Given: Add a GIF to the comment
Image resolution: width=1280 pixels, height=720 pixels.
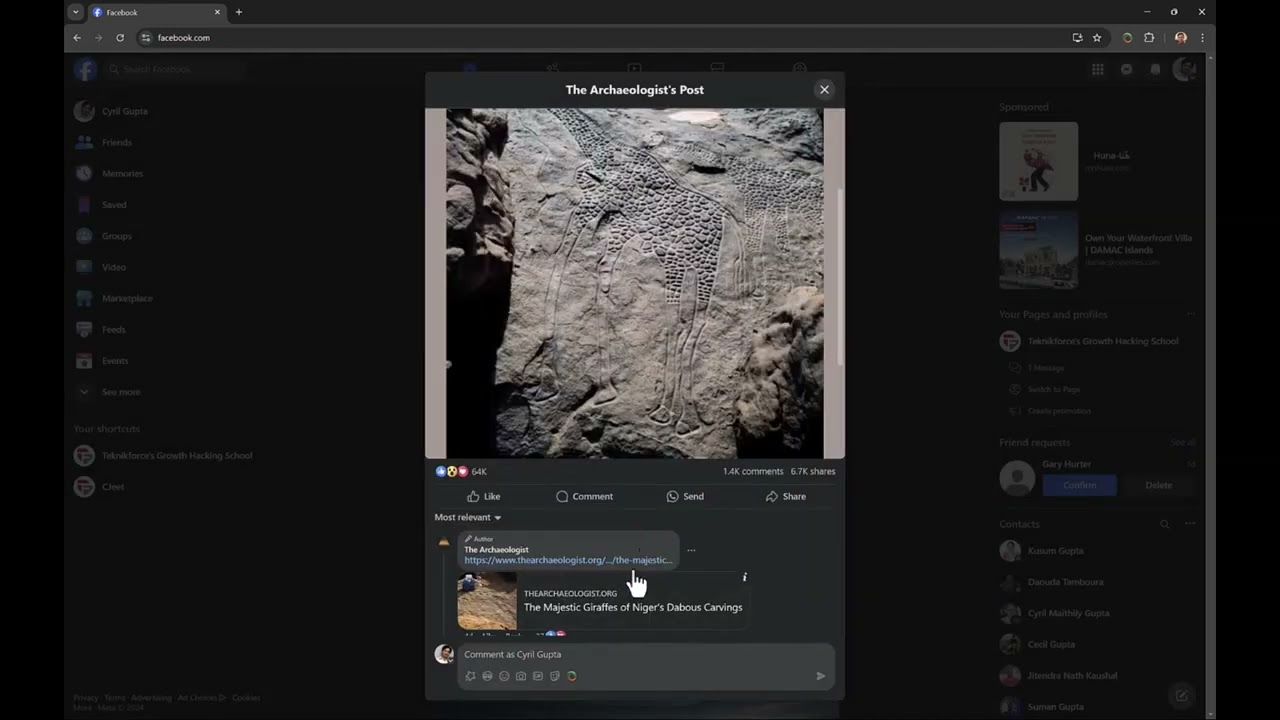Looking at the screenshot, I should [538, 676].
